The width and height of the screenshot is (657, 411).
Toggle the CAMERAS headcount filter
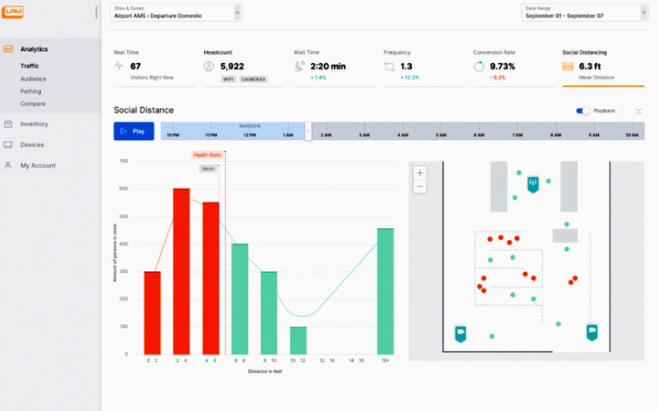(253, 79)
